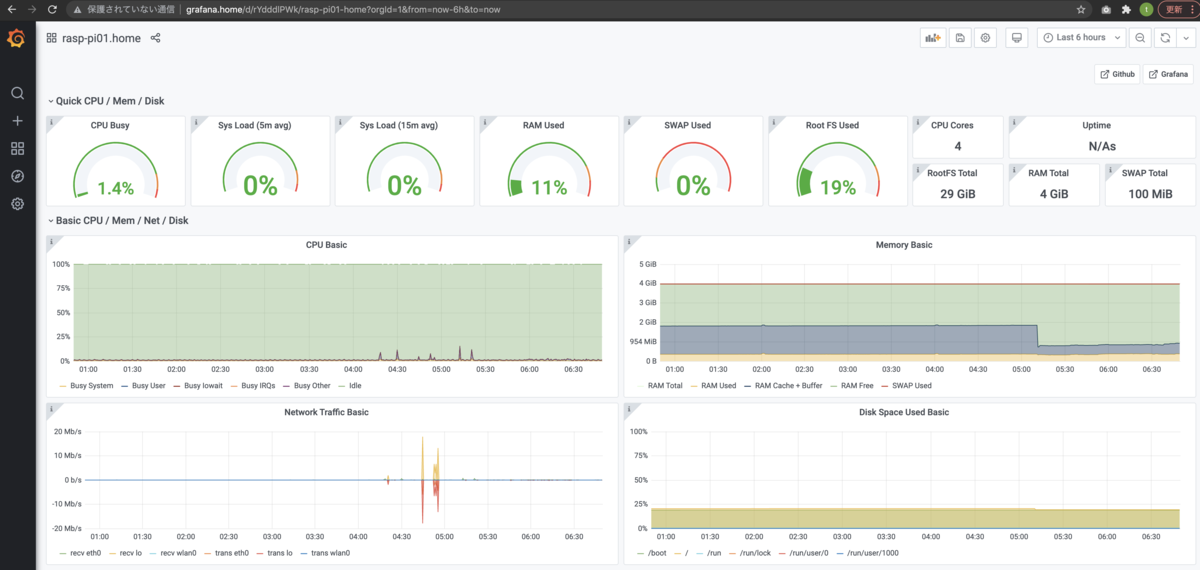The width and height of the screenshot is (1200, 570).
Task: Open the Network Traffic Basic panel title menu
Action: click(326, 412)
